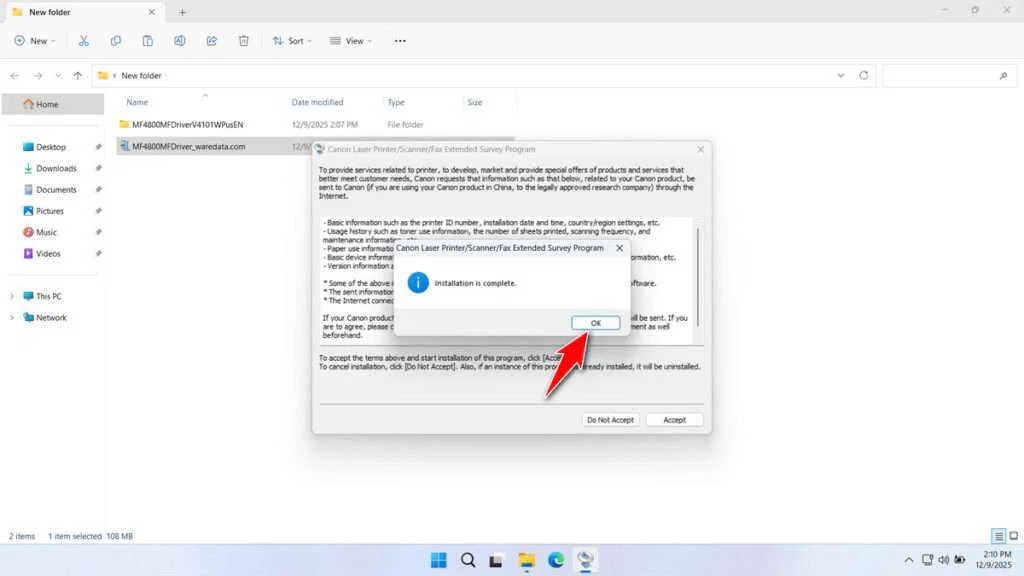This screenshot has height=576, width=1024.
Task: Click the Do Not Accept button
Action: click(x=610, y=420)
